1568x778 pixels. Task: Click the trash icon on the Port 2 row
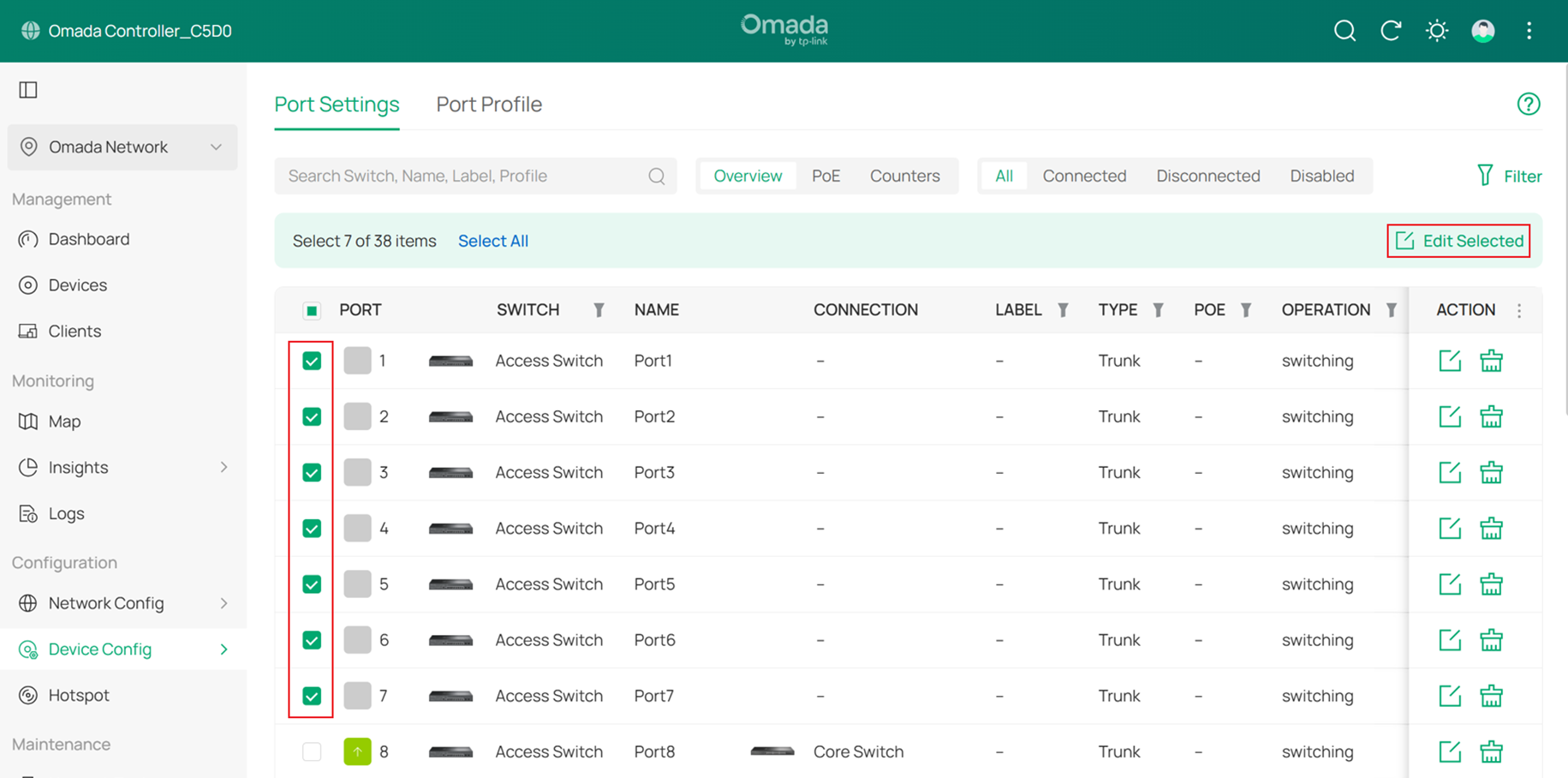coord(1491,416)
